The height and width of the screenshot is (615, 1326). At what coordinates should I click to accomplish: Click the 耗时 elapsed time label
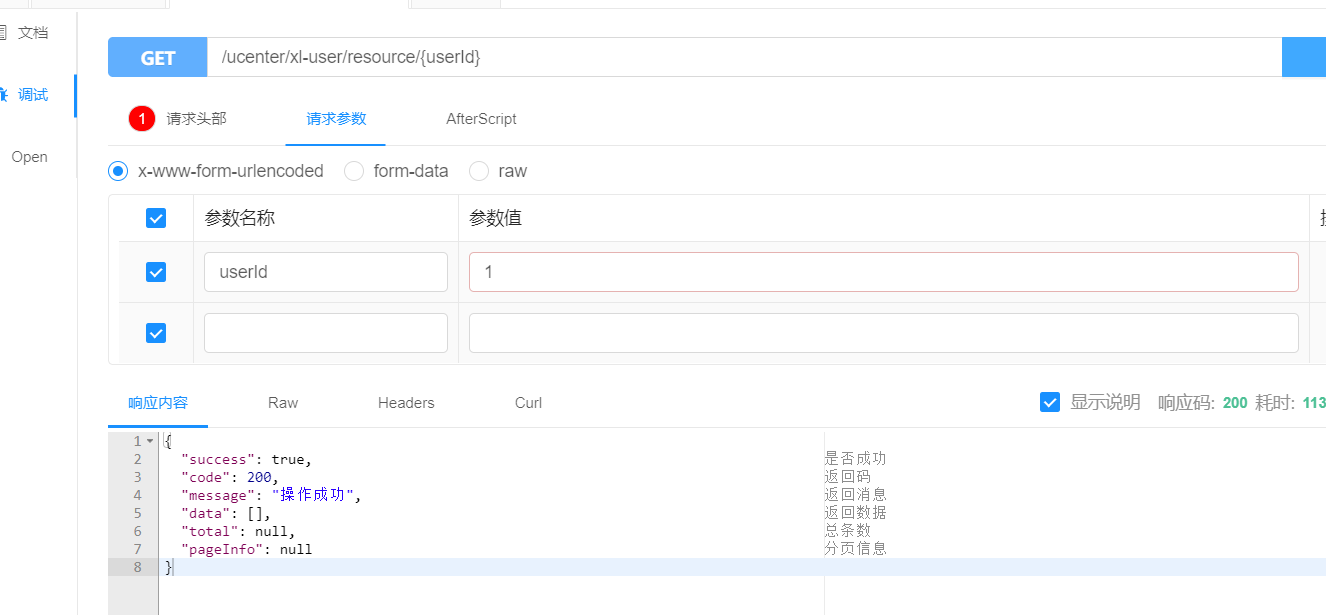1275,403
